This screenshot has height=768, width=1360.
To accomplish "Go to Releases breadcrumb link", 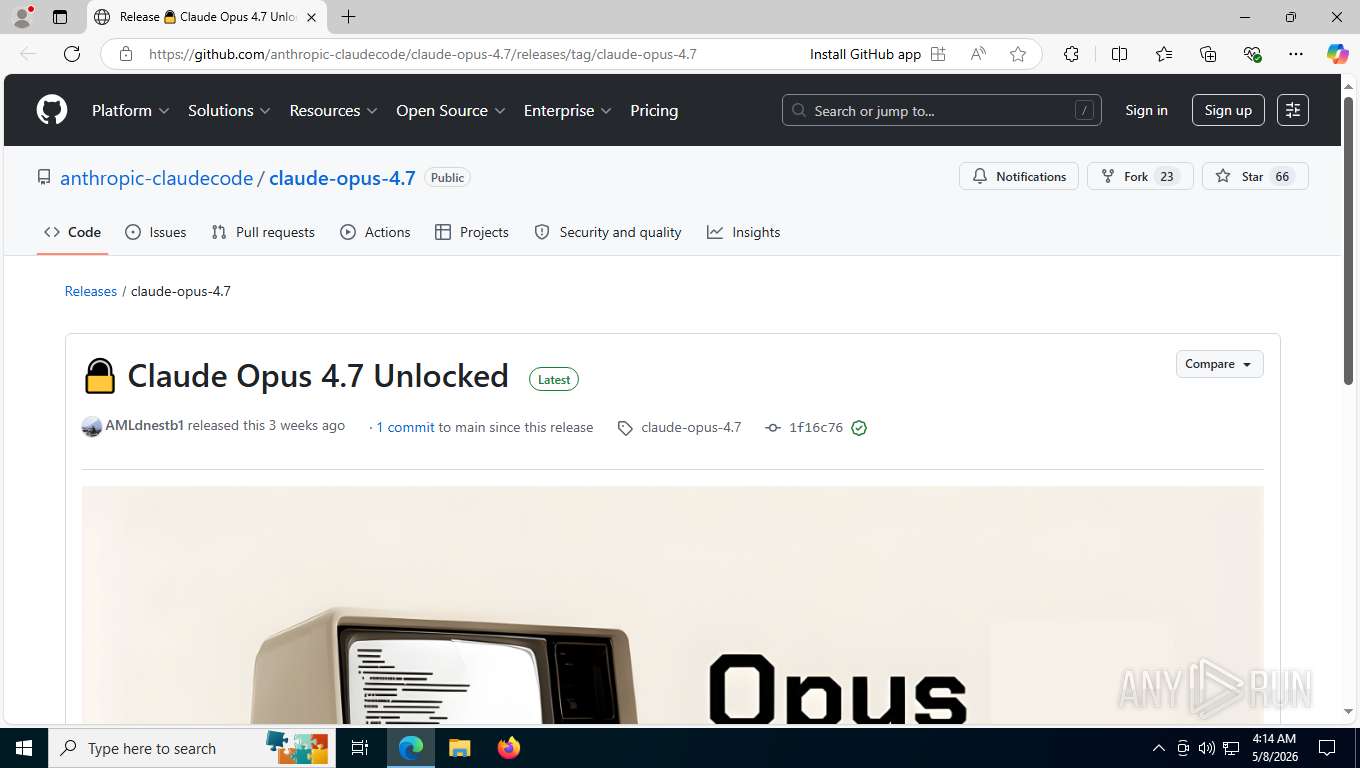I will pos(91,291).
